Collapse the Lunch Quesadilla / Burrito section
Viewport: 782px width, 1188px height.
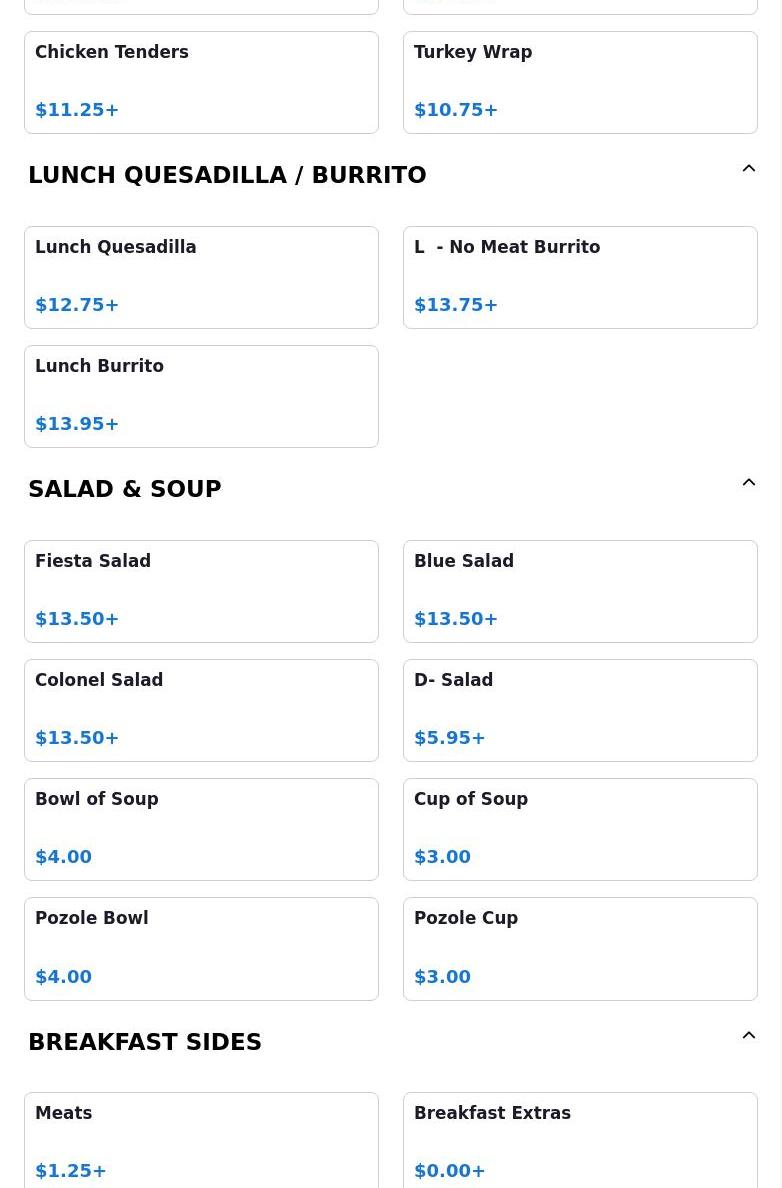coord(748,169)
